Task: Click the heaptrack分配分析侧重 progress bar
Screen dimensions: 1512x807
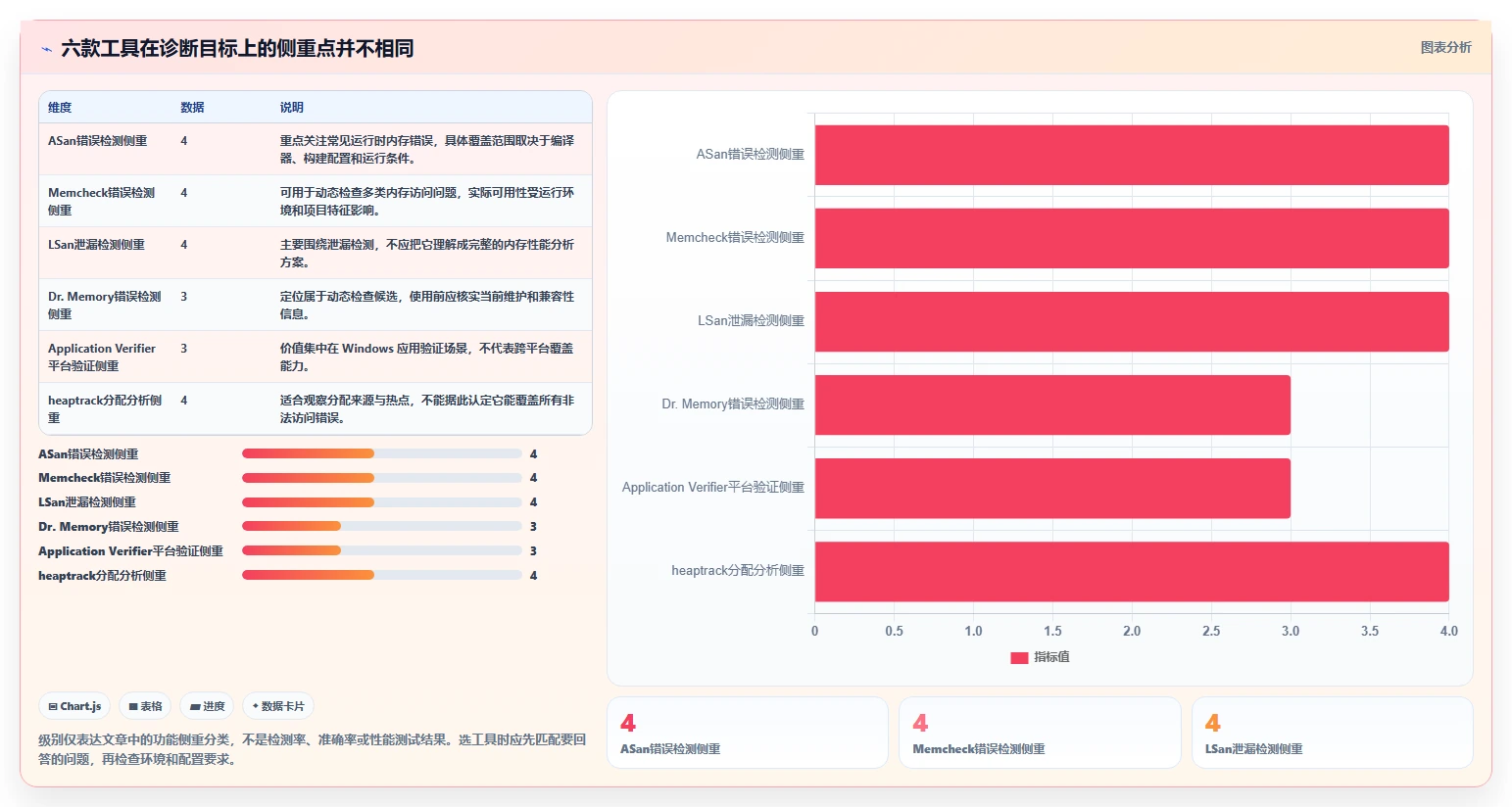Action: pos(382,575)
